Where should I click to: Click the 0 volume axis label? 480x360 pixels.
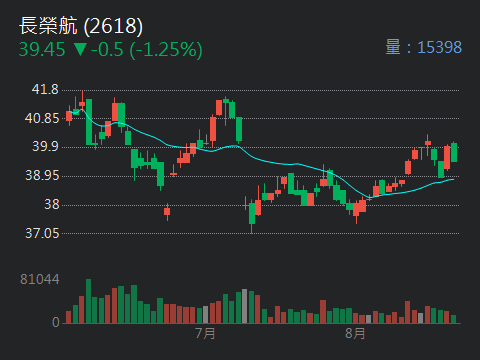pos(56,322)
